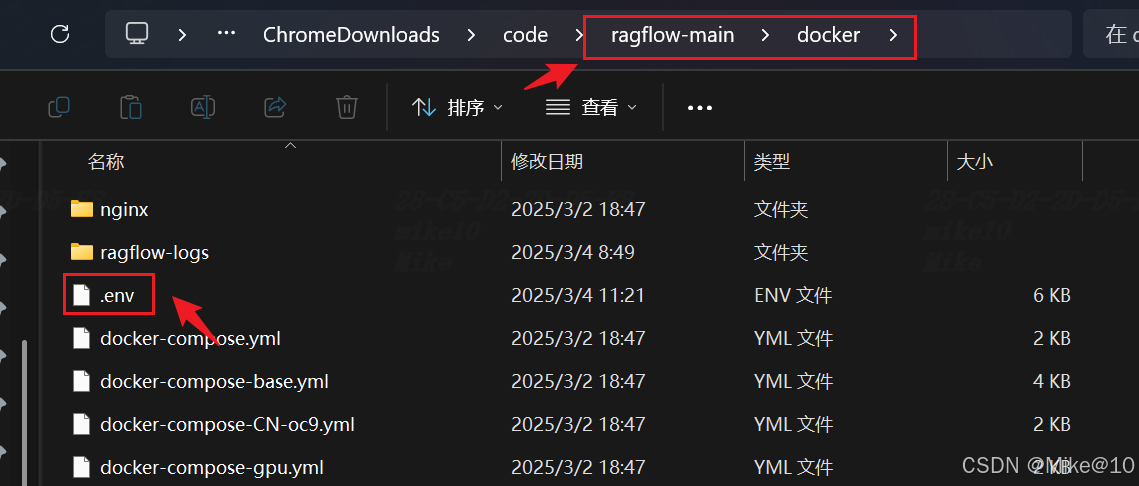
Task: Click the .env date 2025/3/4 11:21
Action: click(x=578, y=295)
